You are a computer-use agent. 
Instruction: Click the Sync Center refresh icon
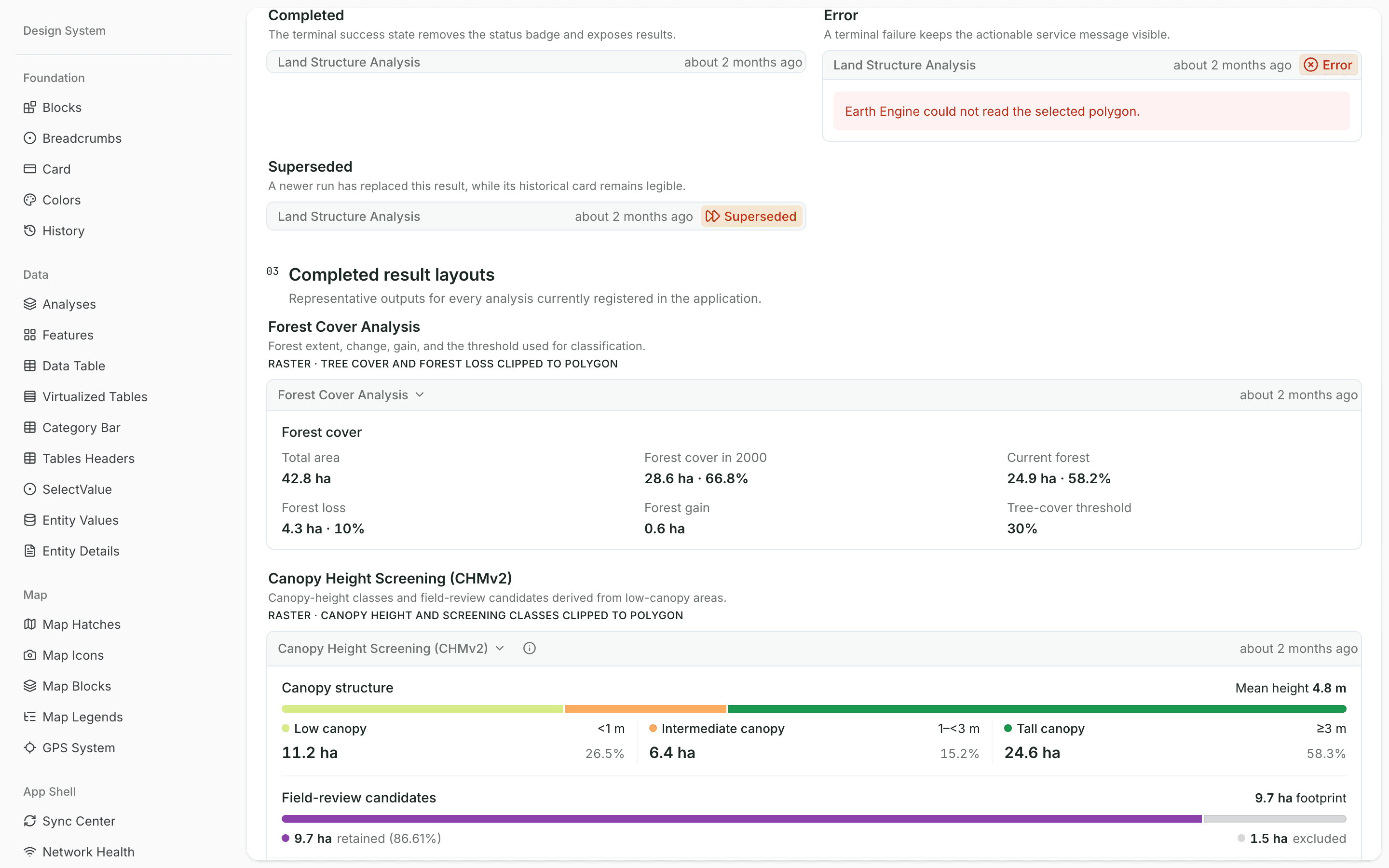tap(30, 821)
